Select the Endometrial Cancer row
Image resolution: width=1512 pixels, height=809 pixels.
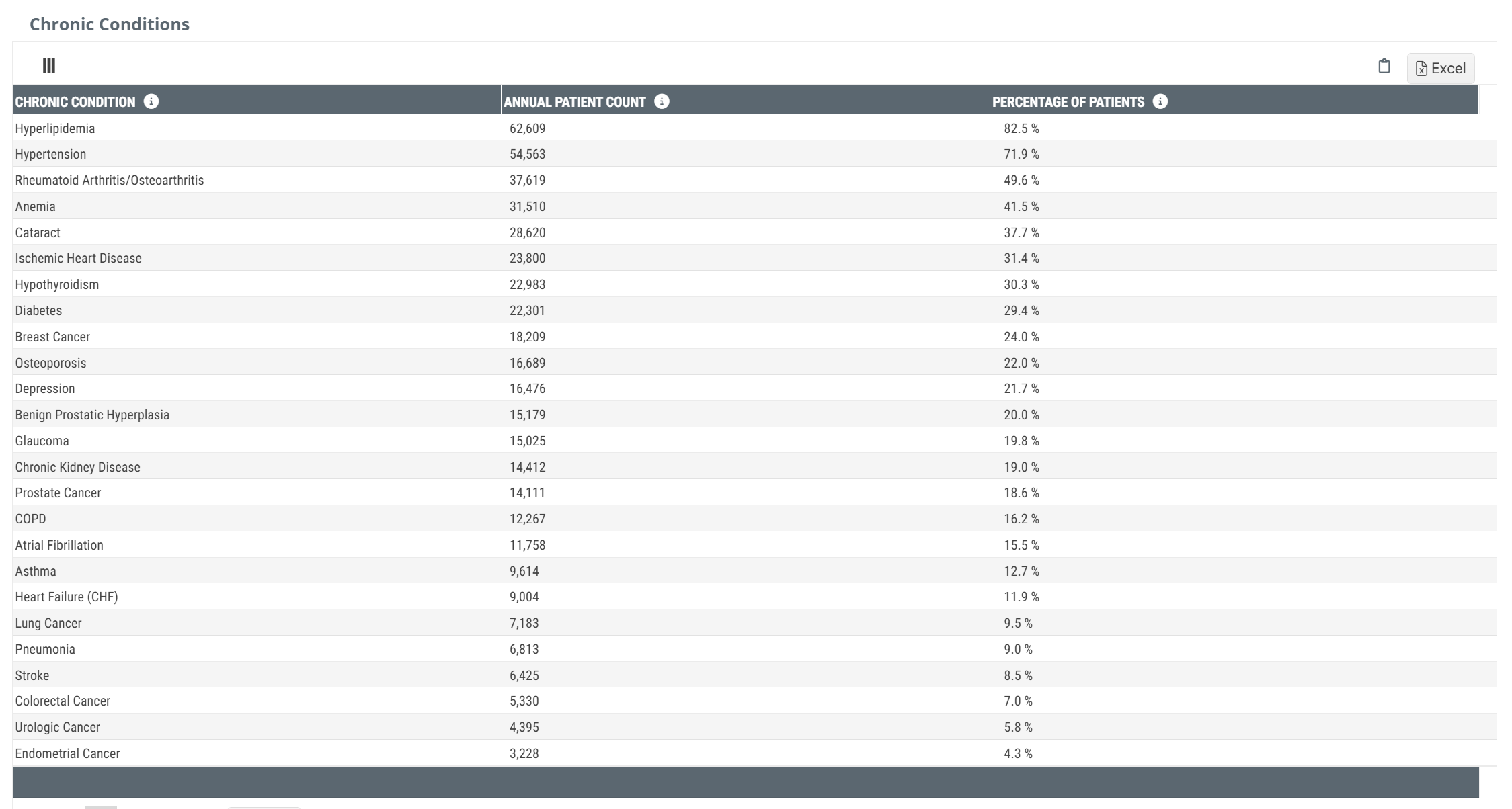click(x=68, y=753)
